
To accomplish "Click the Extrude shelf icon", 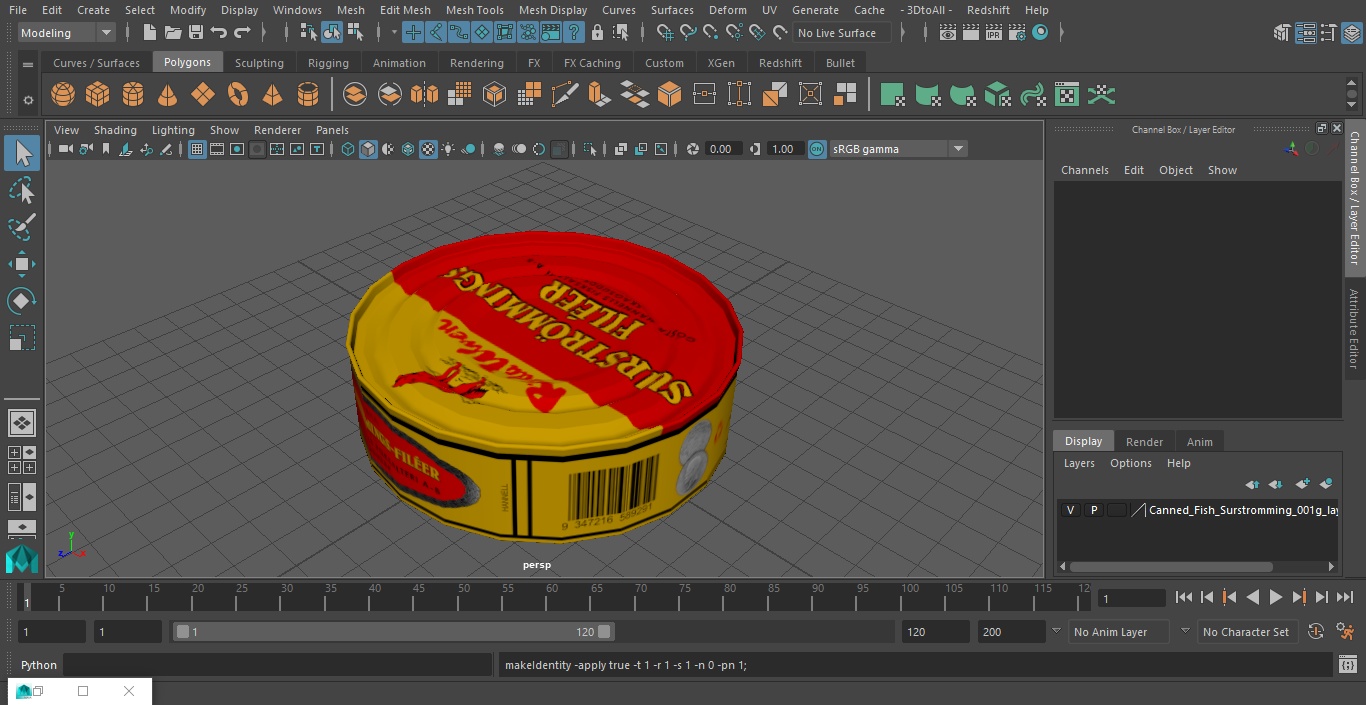I will (599, 95).
